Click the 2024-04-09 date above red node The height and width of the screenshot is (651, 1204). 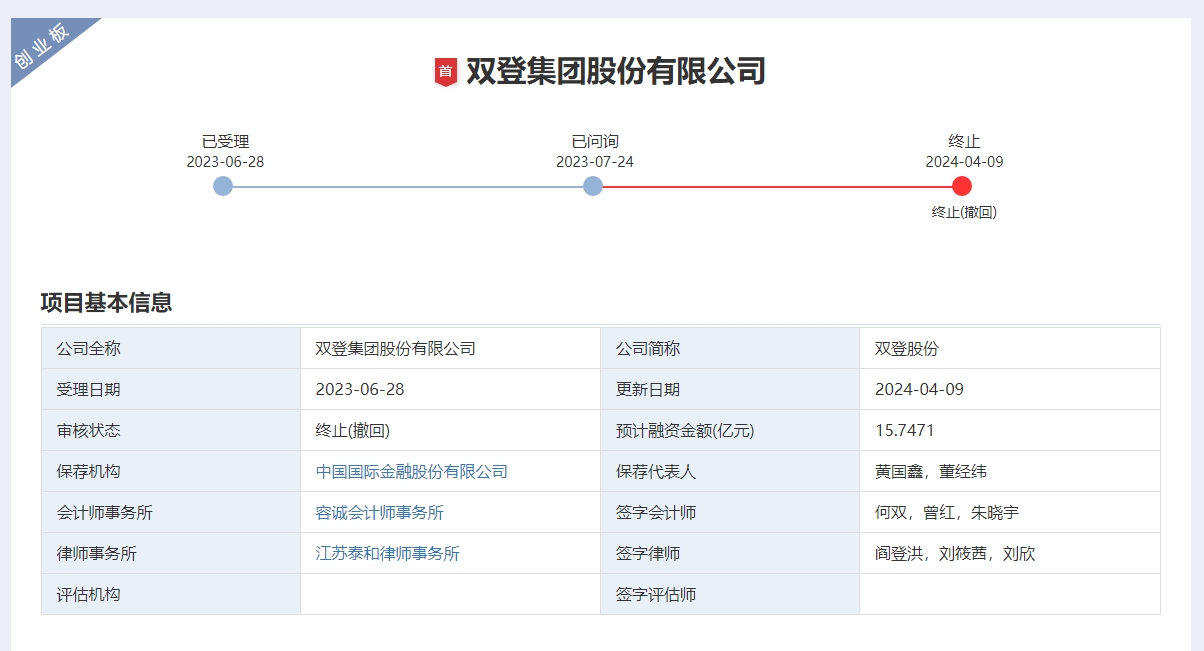pos(964,162)
